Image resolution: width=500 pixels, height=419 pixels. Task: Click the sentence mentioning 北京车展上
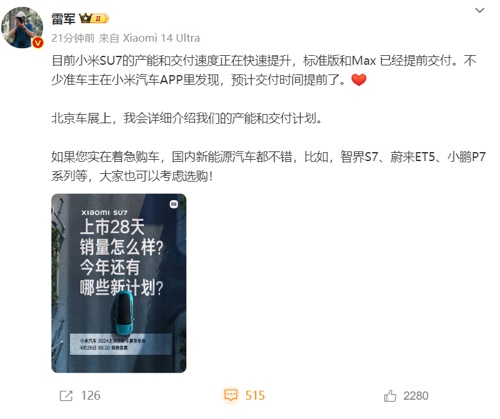[187, 118]
